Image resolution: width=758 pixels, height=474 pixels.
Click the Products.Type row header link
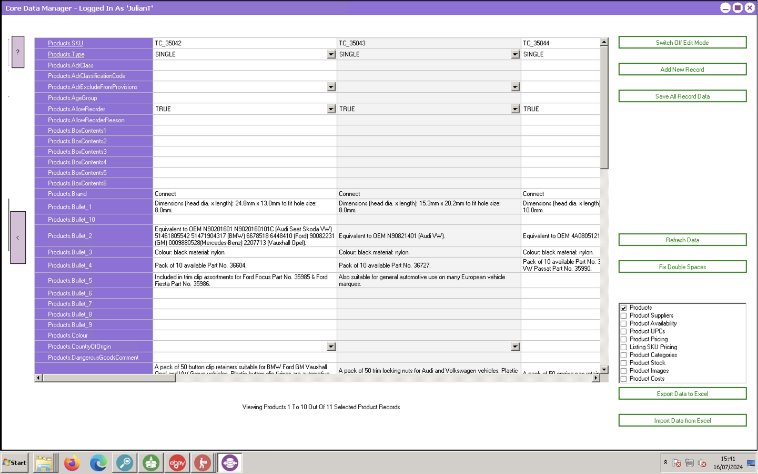pos(66,54)
